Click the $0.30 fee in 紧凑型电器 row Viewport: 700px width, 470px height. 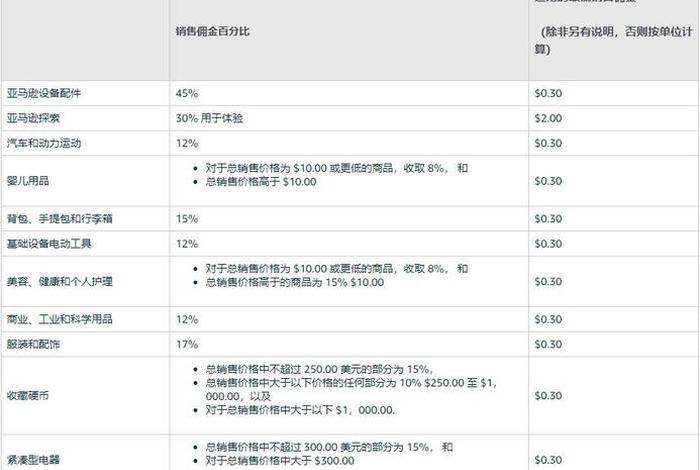(548, 460)
